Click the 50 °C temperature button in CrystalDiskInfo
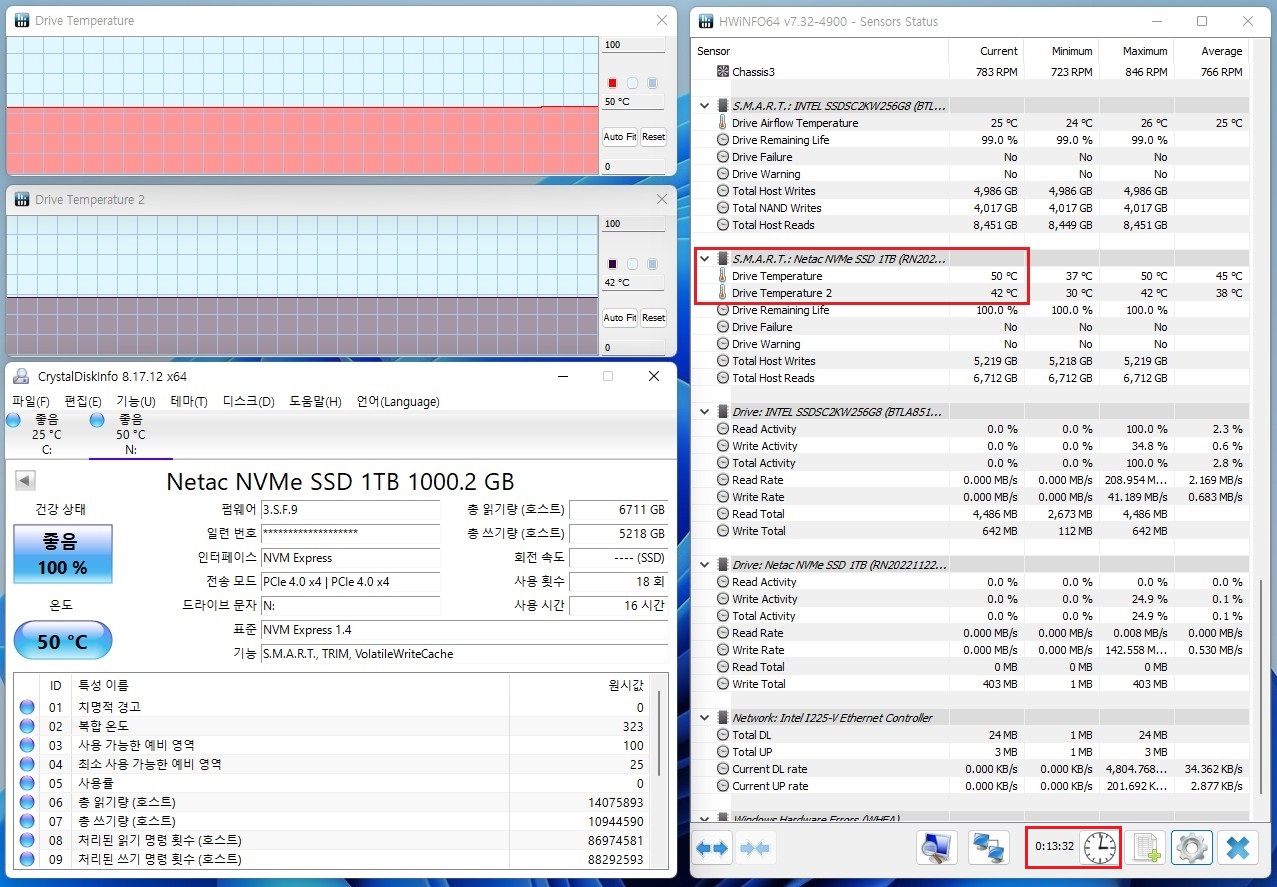The height and width of the screenshot is (887, 1277). coord(63,641)
